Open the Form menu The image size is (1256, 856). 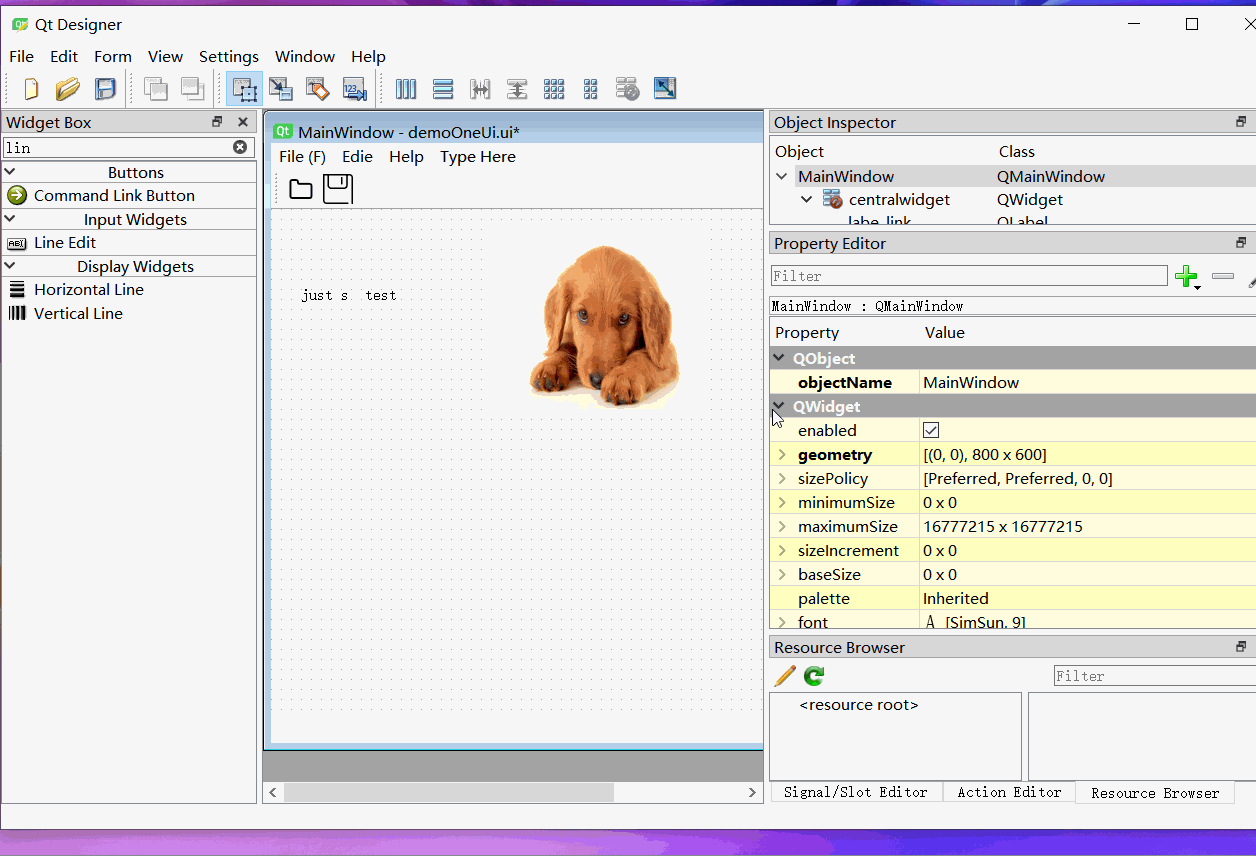(x=113, y=56)
